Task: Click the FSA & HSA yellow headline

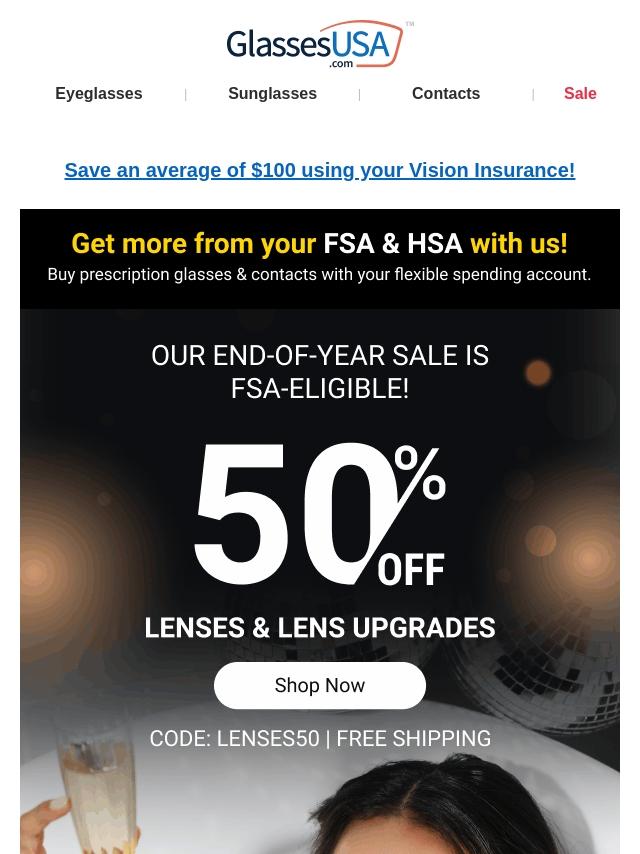Action: pyautogui.click(x=320, y=243)
